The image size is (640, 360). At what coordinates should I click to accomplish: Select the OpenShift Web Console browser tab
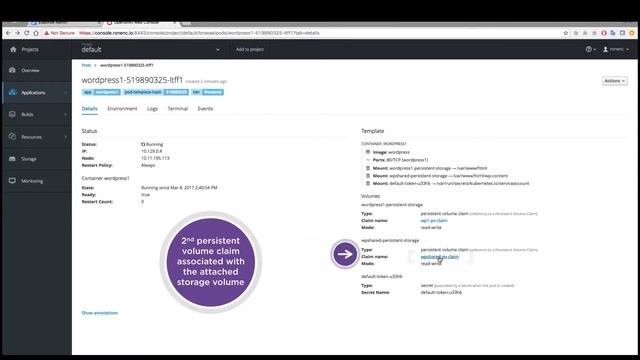click(141, 23)
